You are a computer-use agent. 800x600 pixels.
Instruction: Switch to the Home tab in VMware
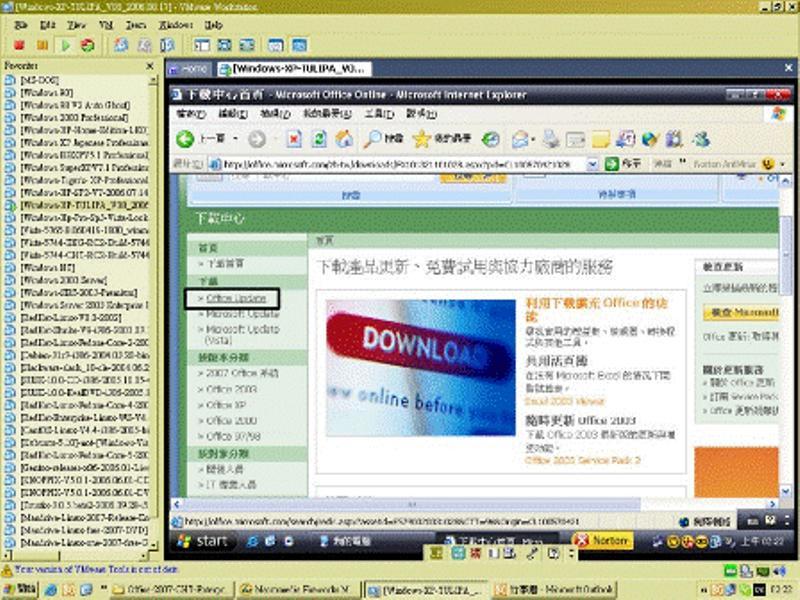189,69
